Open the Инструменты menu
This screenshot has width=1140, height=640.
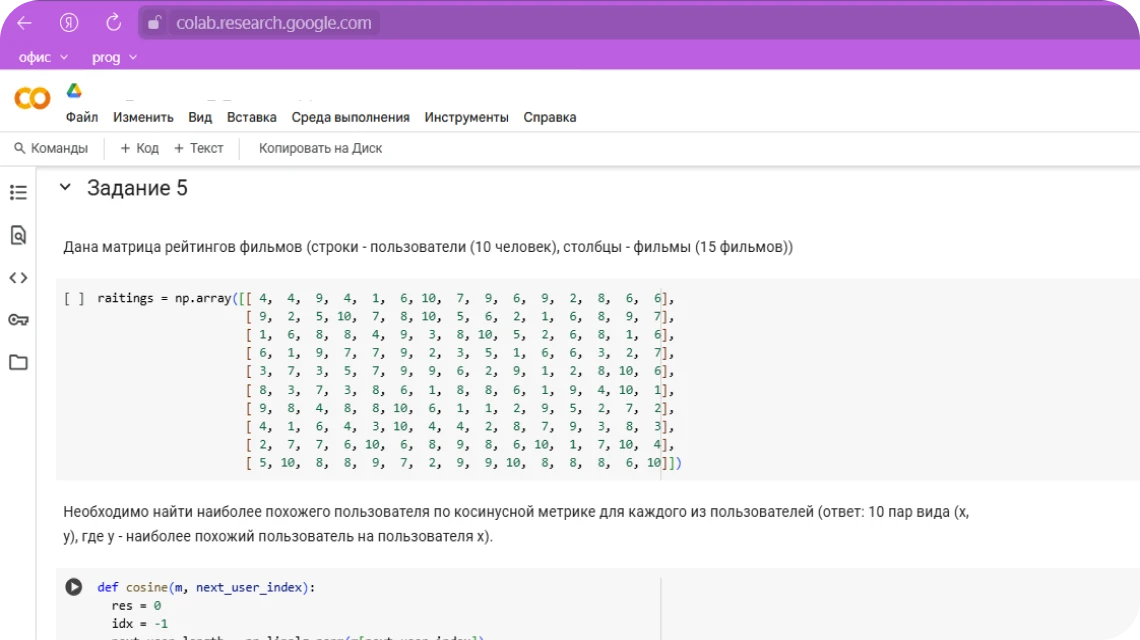coord(466,117)
